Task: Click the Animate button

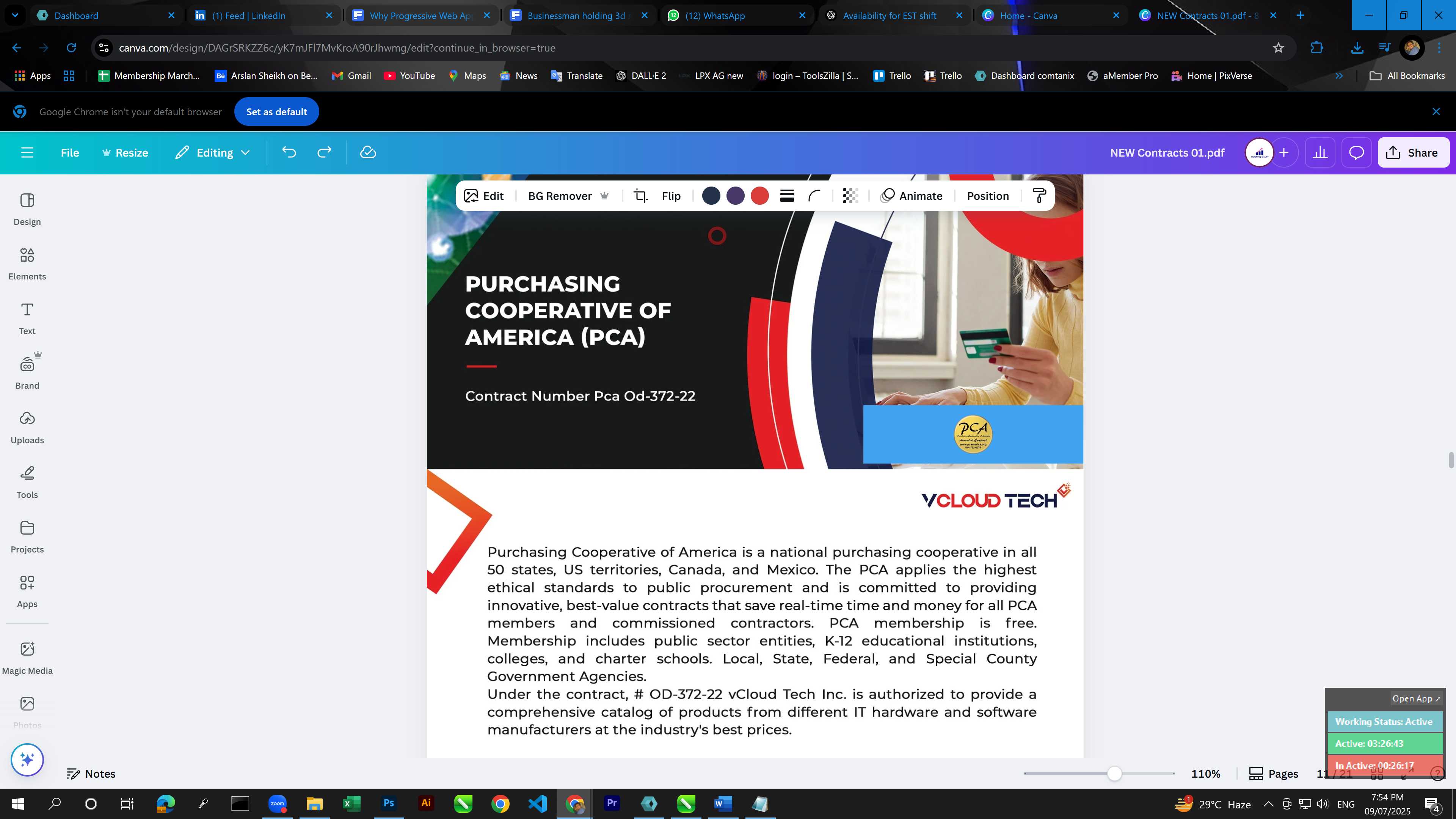Action: point(912,196)
